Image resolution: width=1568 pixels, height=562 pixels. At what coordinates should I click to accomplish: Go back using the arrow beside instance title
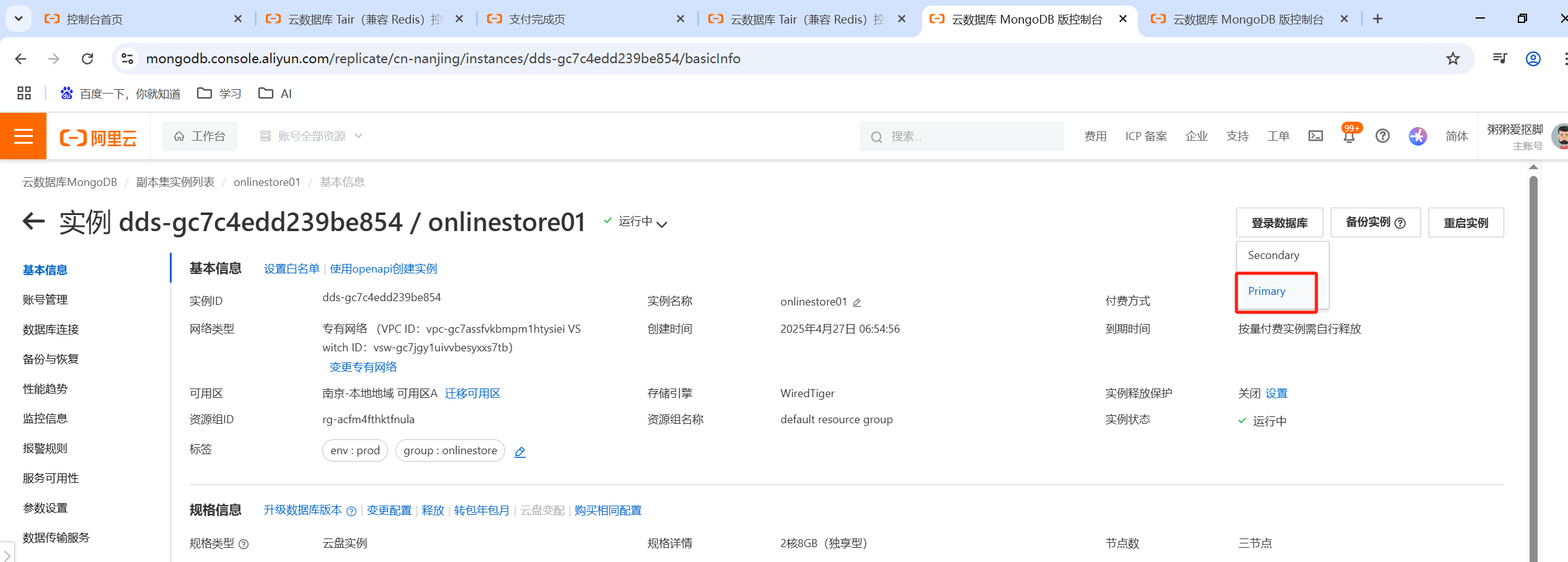coord(33,221)
